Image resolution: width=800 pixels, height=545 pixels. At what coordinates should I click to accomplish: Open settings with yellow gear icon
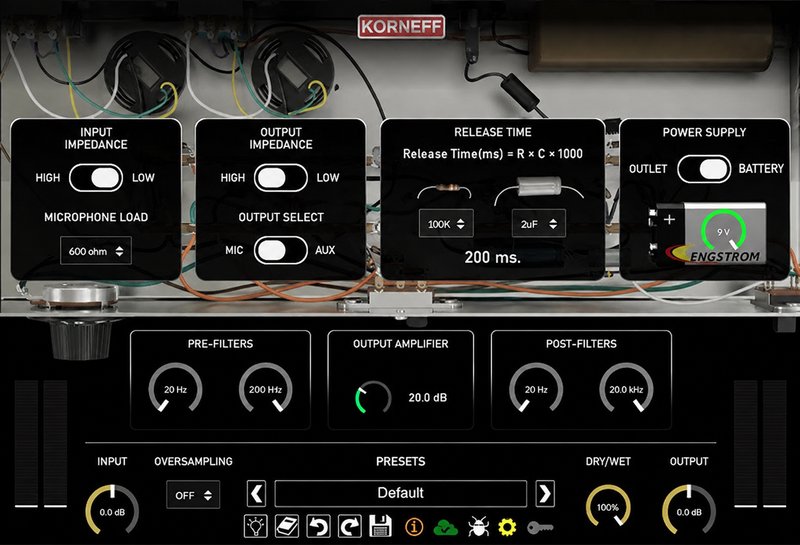(507, 527)
